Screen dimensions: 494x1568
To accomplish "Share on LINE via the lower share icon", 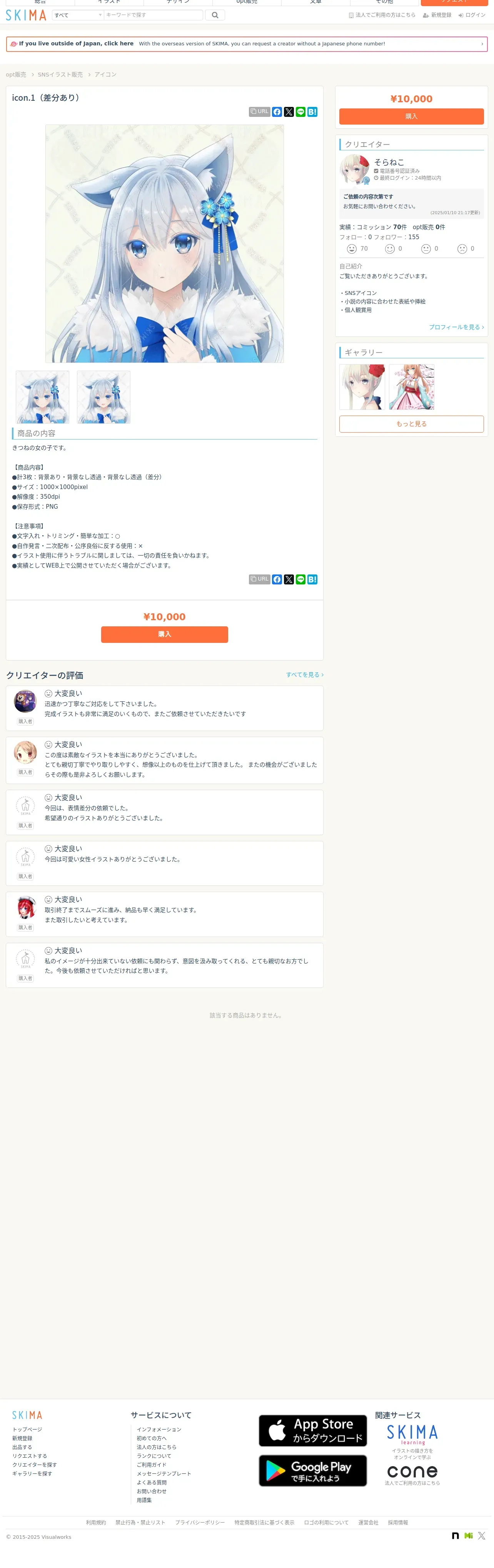I will (x=300, y=579).
